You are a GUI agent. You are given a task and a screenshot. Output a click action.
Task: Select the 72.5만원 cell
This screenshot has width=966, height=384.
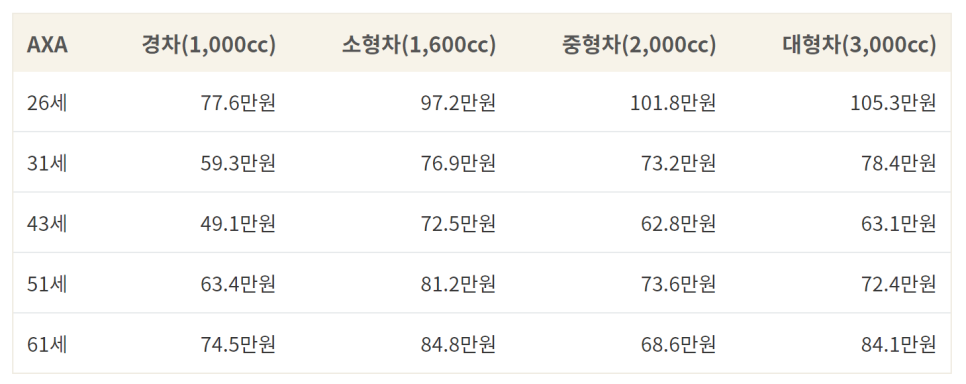[458, 223]
